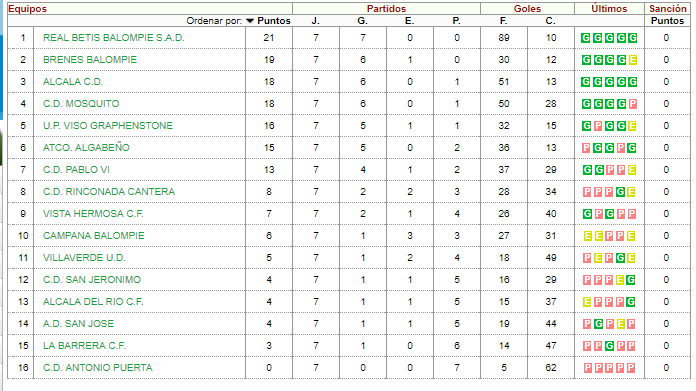
Task: Click the red P result icon for C.D. Mosquito
Action: click(633, 104)
